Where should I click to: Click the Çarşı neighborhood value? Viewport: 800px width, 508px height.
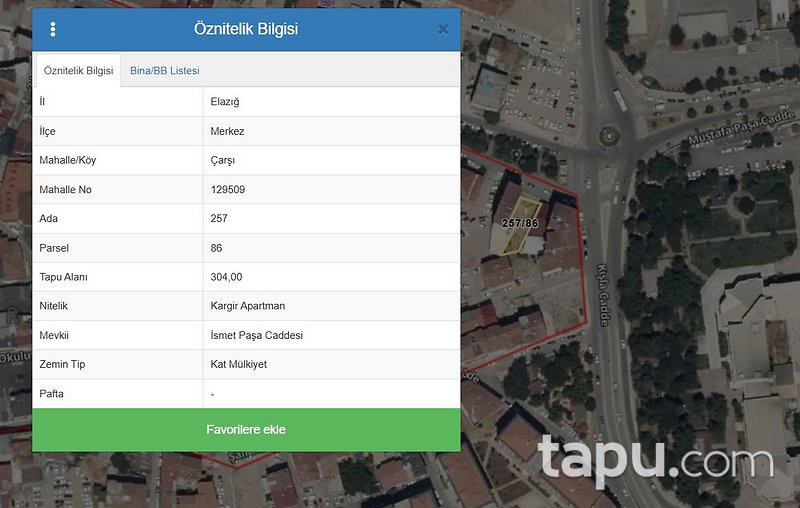pyautogui.click(x=222, y=160)
